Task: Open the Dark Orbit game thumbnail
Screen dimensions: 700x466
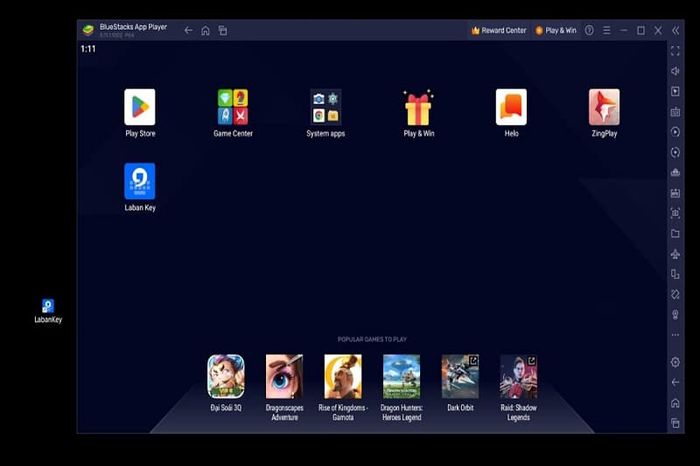Action: 460,376
